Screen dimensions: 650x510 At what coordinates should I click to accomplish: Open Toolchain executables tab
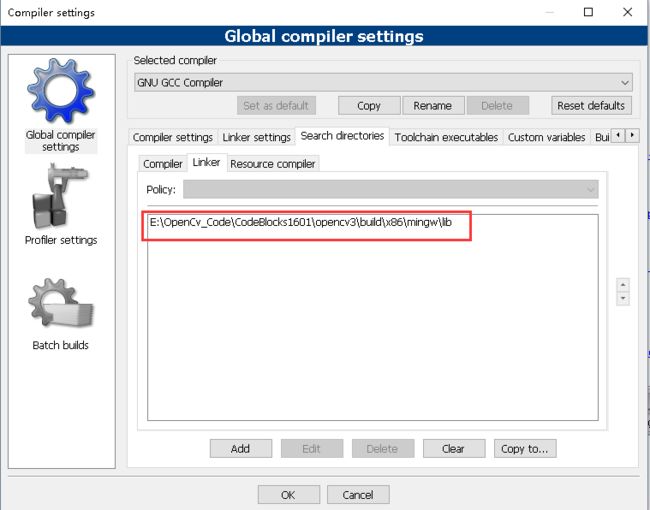tap(446, 137)
